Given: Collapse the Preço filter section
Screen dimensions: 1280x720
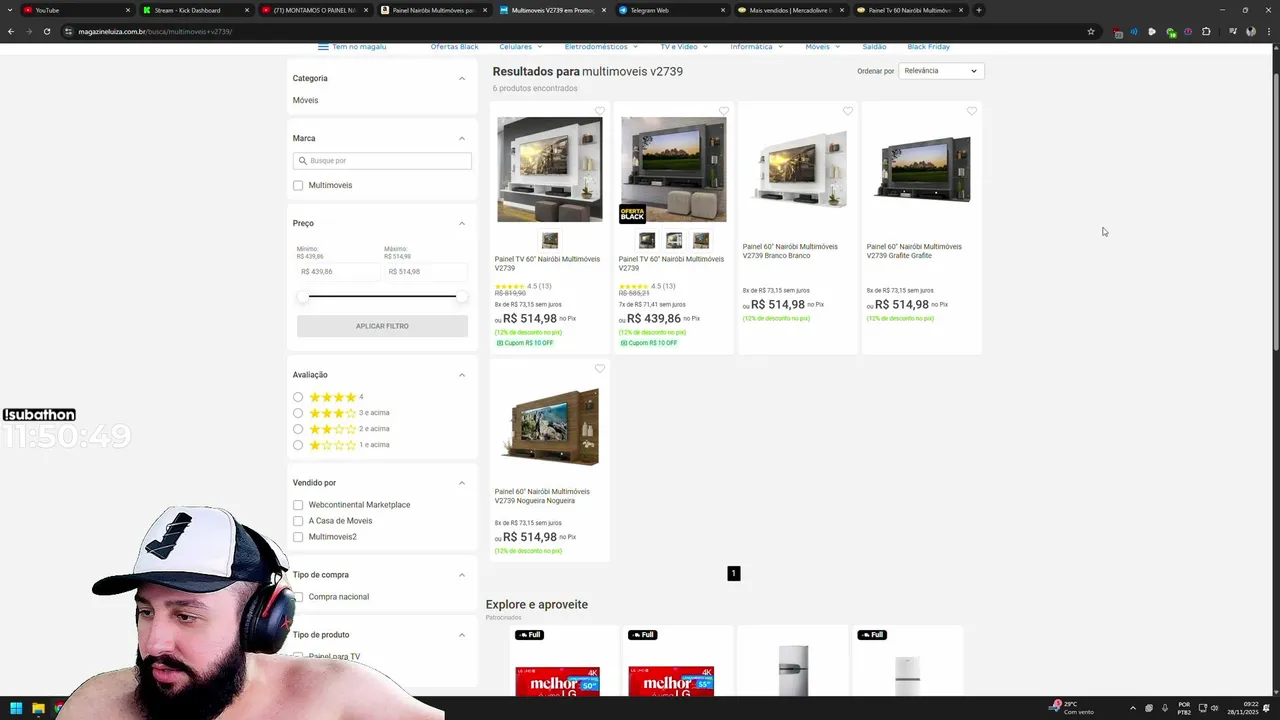Looking at the screenshot, I should [462, 223].
